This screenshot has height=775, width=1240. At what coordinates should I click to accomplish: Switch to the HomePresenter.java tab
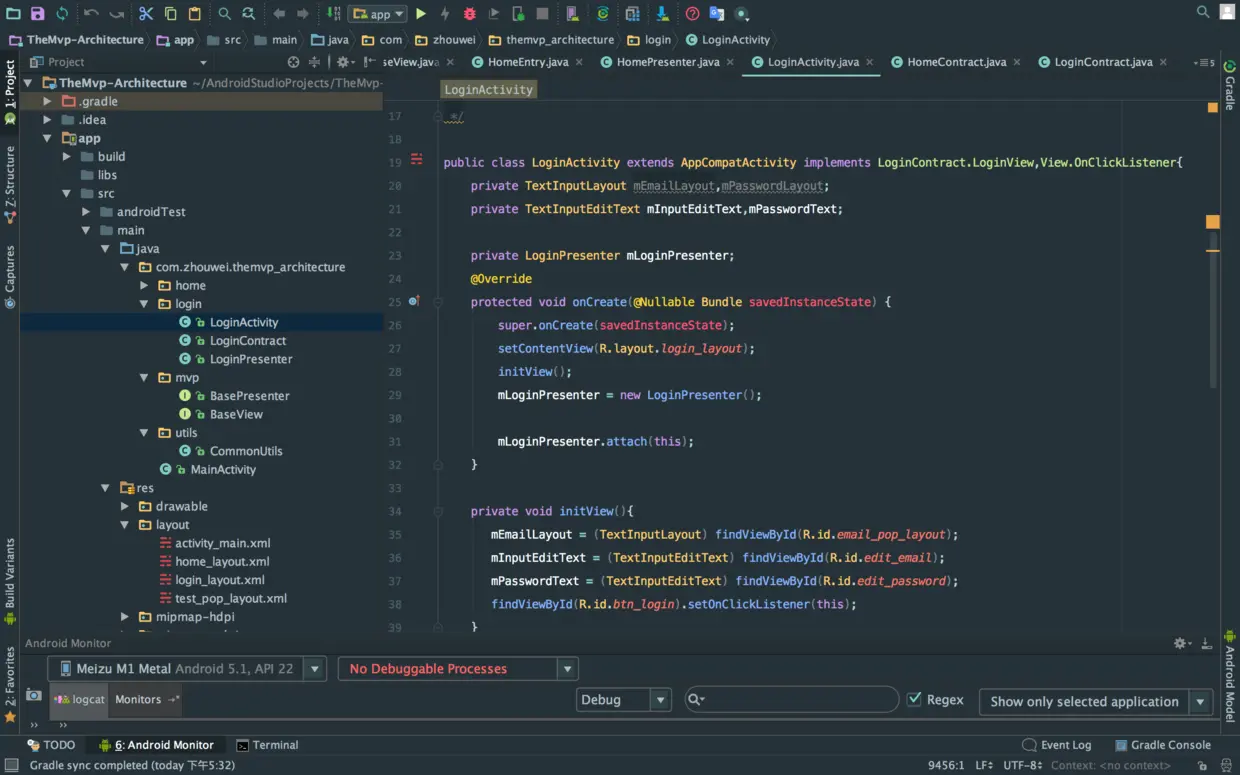667,62
